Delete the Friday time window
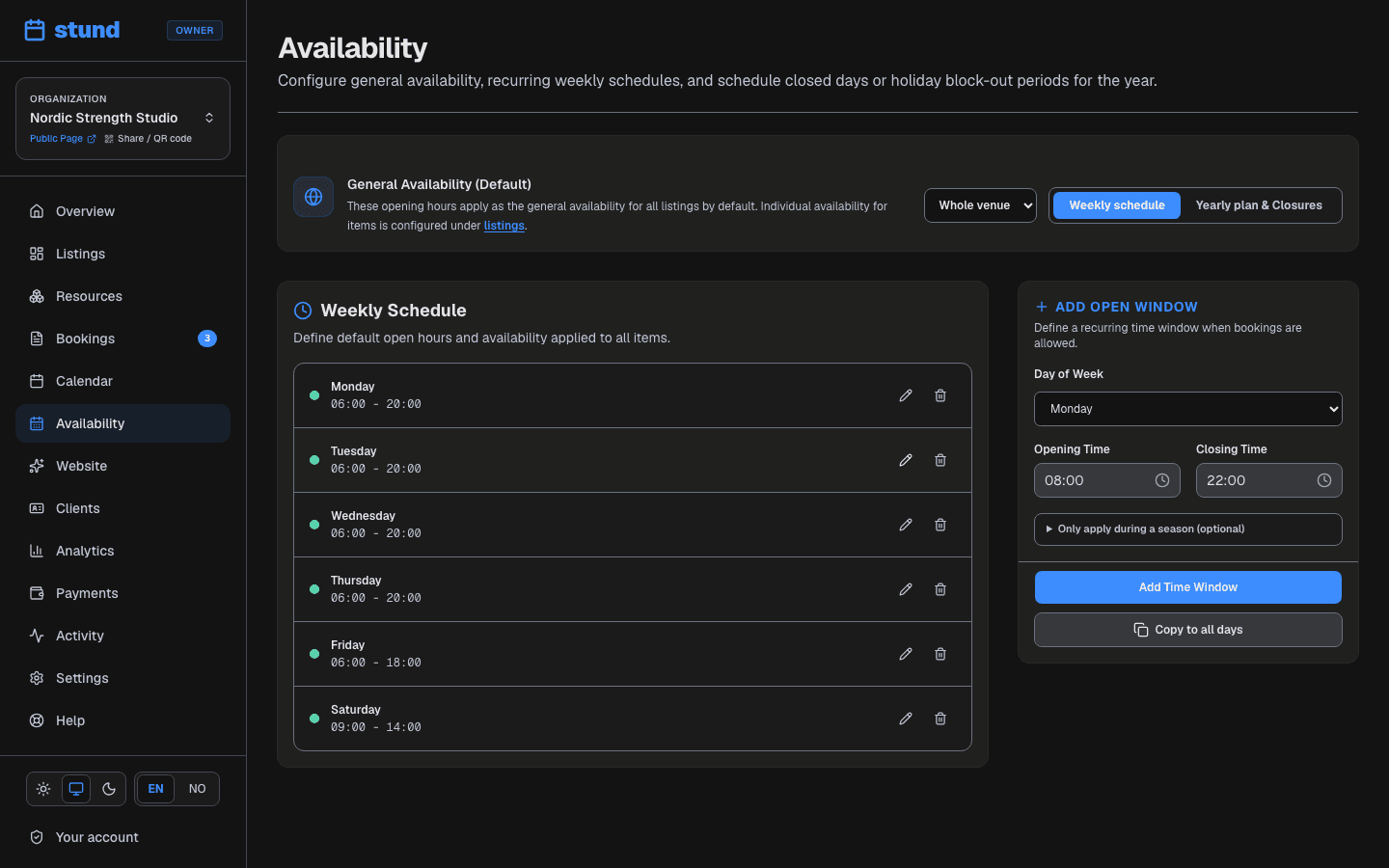The width and height of the screenshot is (1389, 868). (x=940, y=654)
